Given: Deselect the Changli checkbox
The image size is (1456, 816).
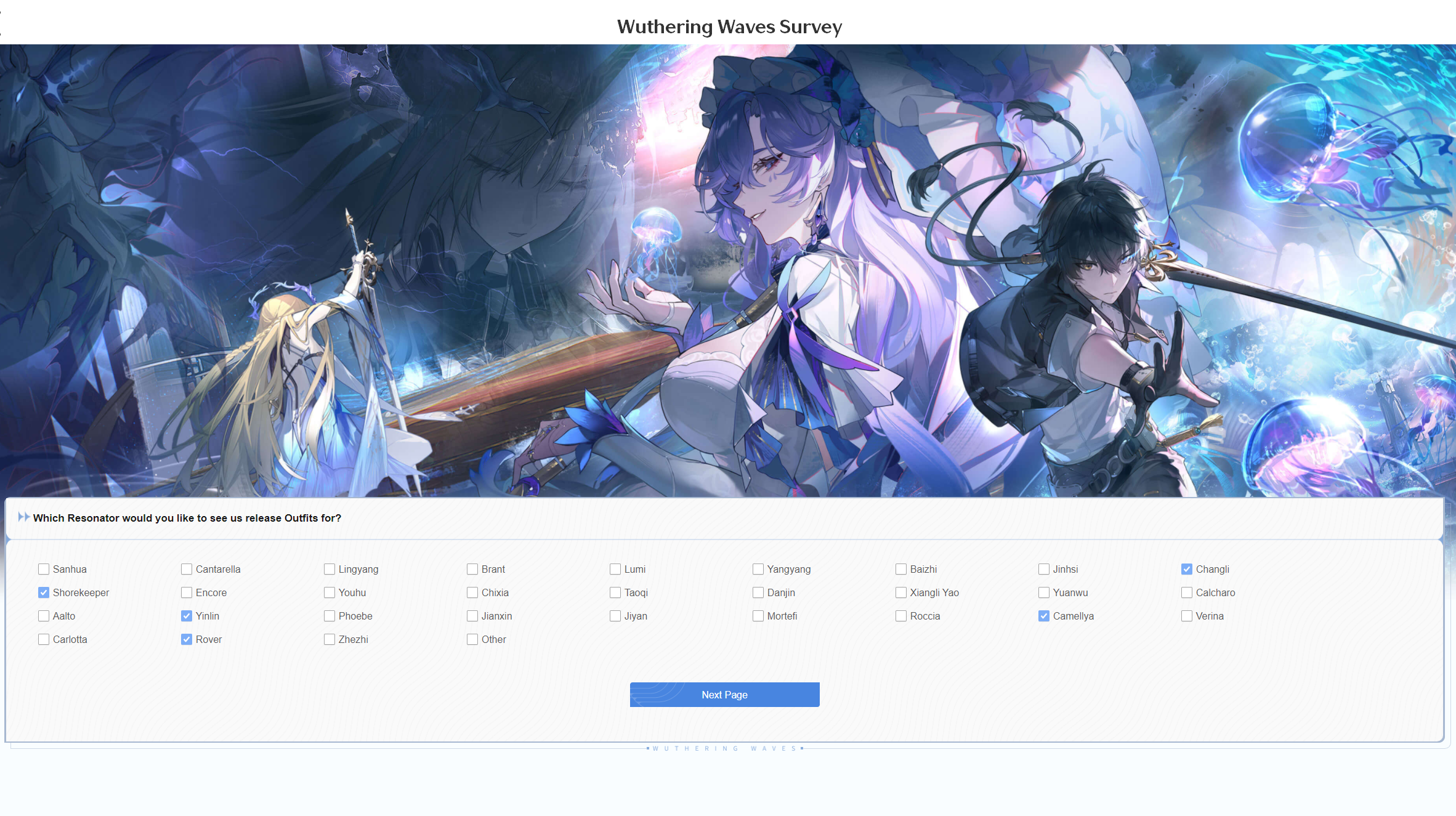Looking at the screenshot, I should tap(1187, 569).
